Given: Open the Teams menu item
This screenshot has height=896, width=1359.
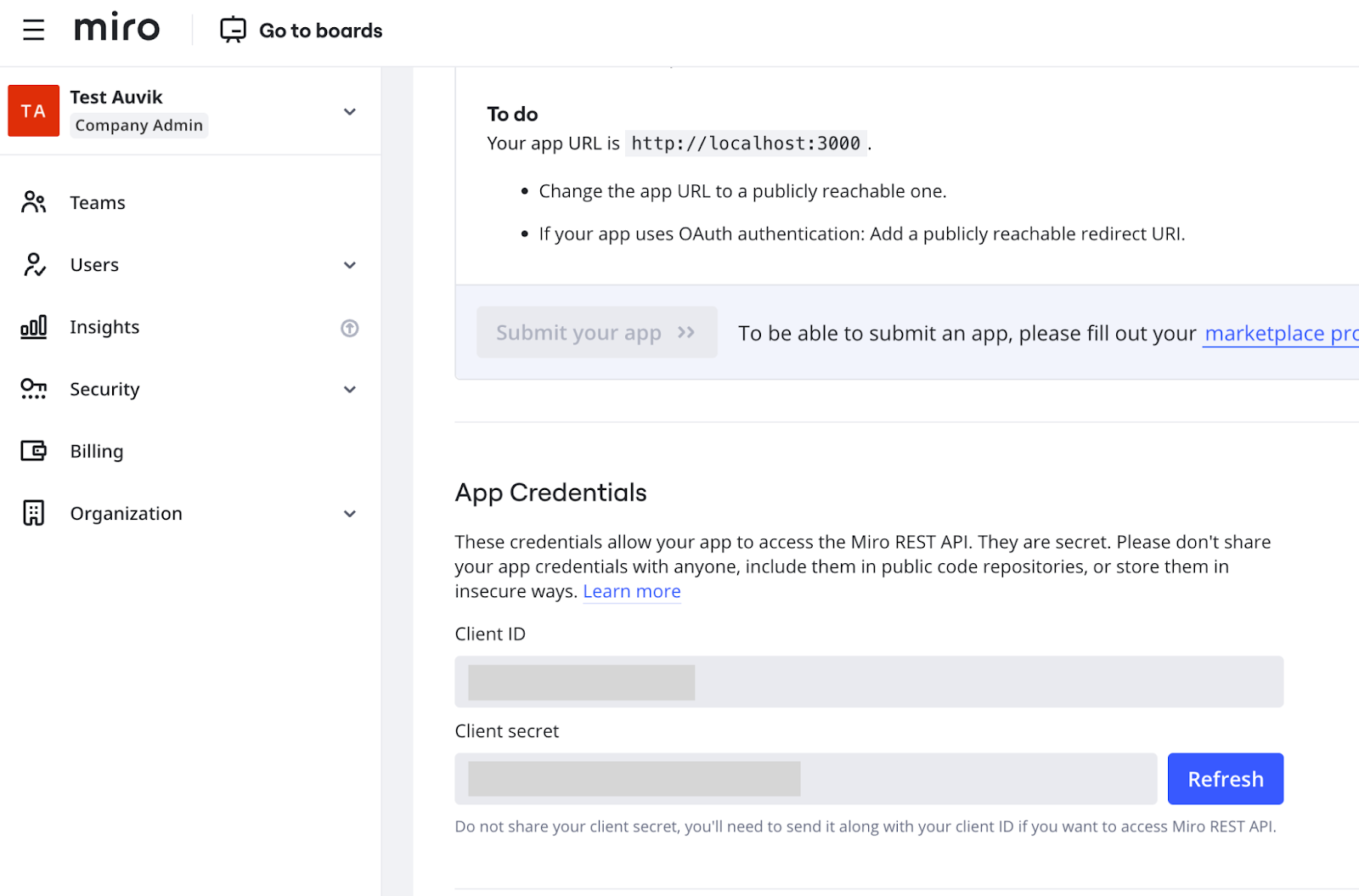Looking at the screenshot, I should [98, 203].
